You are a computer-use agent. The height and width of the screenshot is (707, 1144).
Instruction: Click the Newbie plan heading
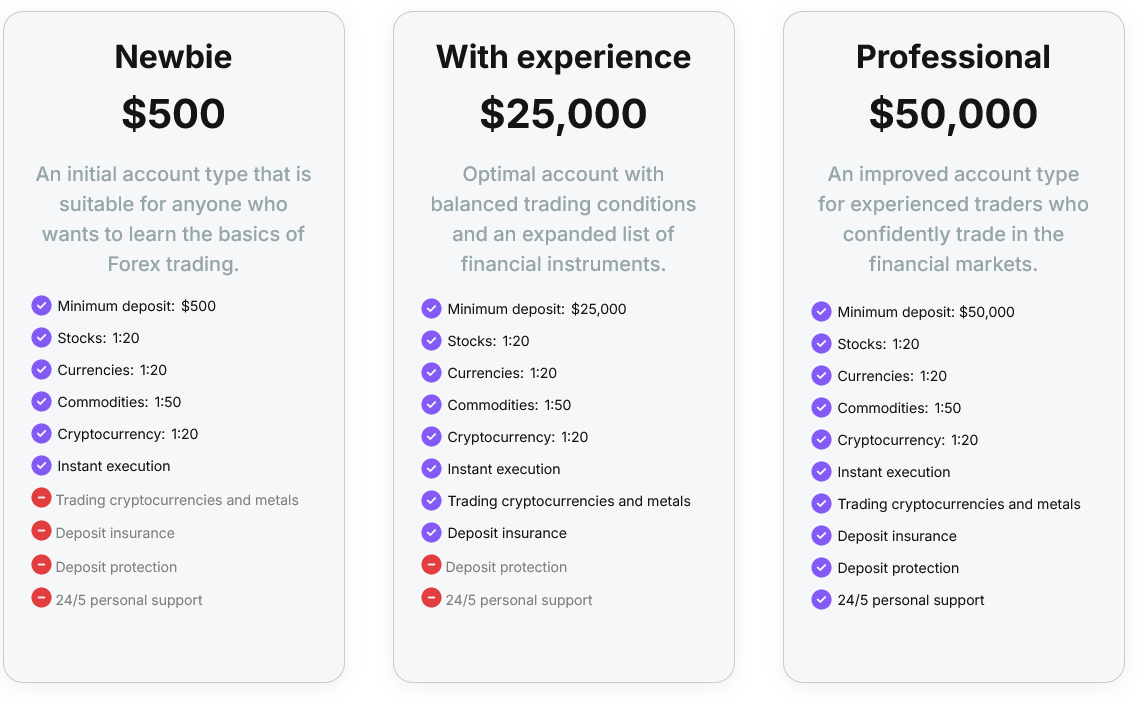point(173,57)
